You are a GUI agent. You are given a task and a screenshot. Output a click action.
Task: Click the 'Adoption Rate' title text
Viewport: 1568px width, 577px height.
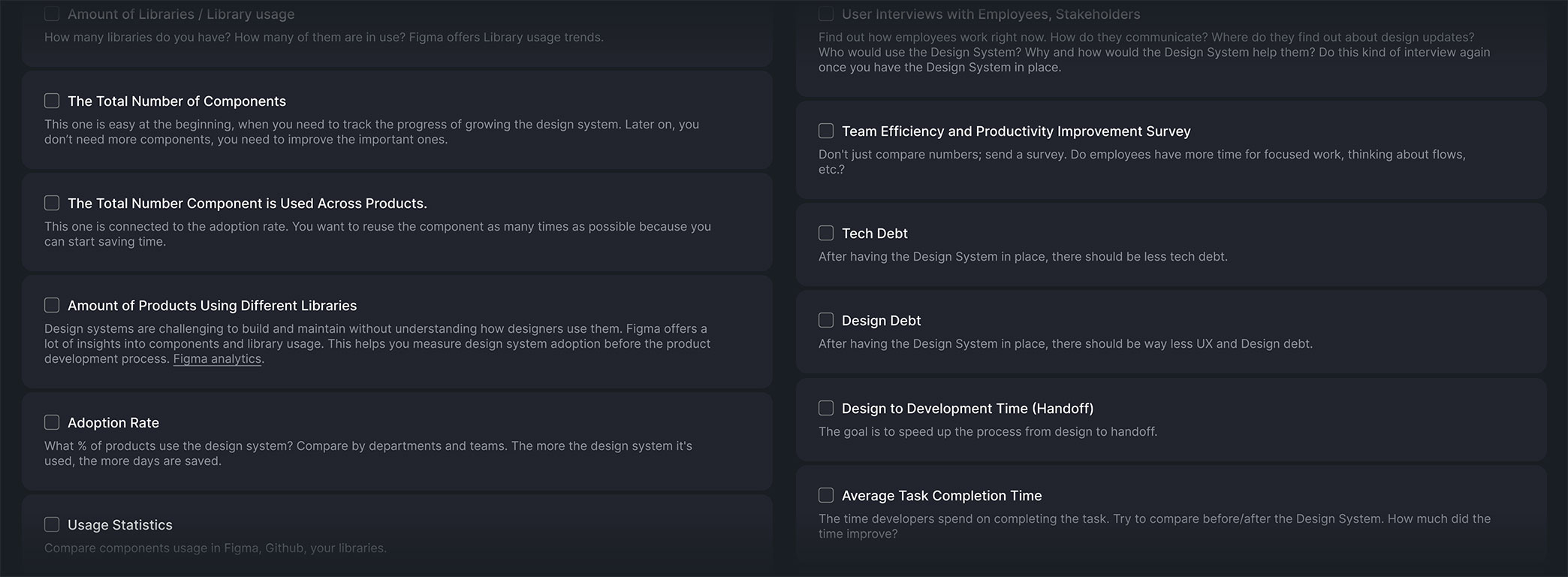(113, 423)
